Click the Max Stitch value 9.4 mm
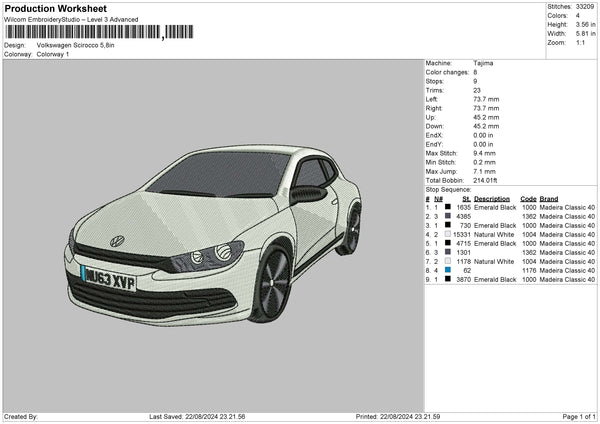Screen dimensions: 600x424 tap(484, 153)
